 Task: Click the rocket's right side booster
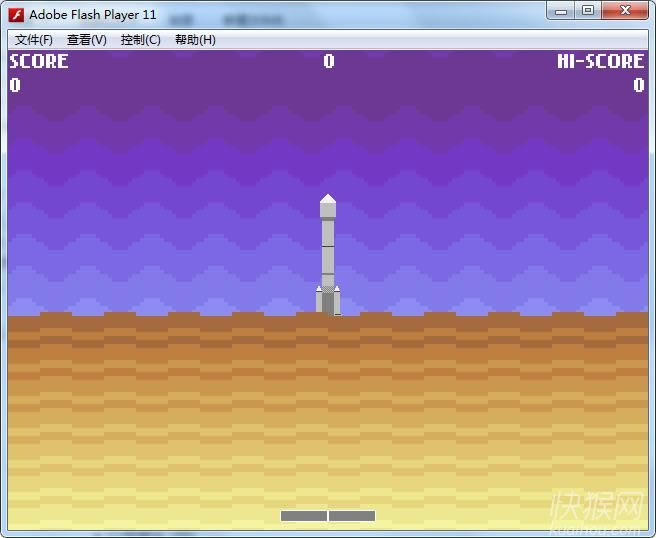point(337,299)
